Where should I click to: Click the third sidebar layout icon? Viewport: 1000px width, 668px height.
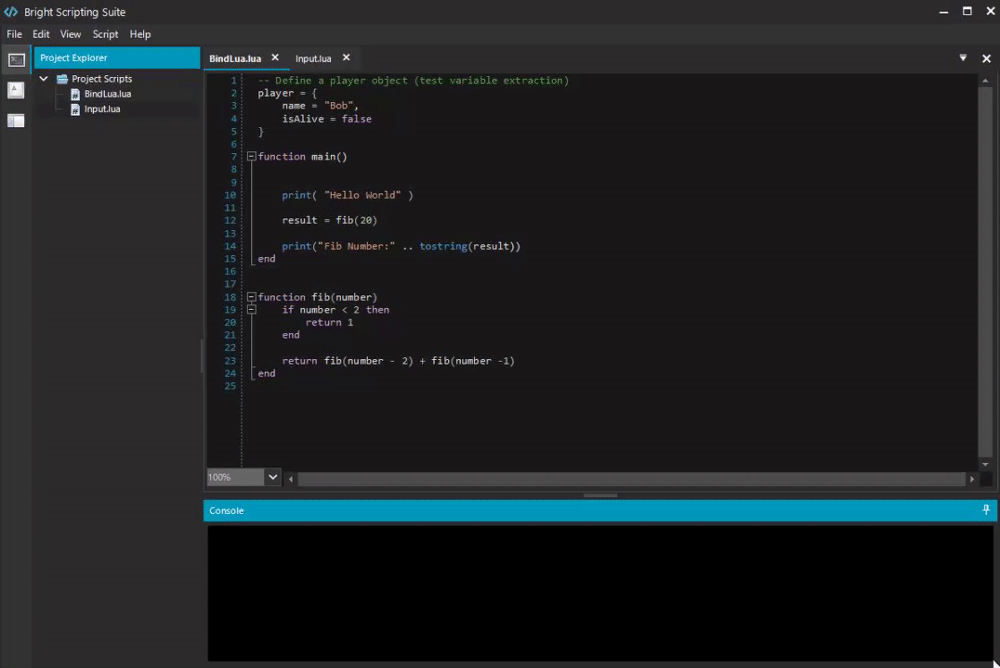[x=16, y=121]
